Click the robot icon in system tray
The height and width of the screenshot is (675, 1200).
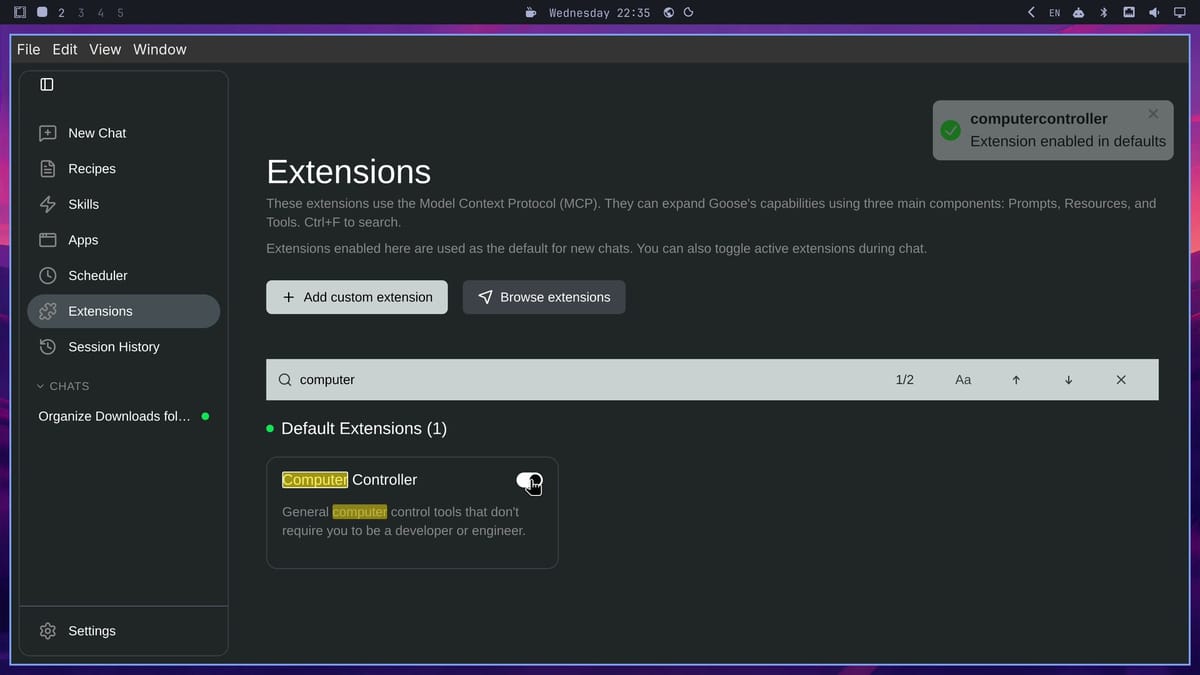point(1079,13)
